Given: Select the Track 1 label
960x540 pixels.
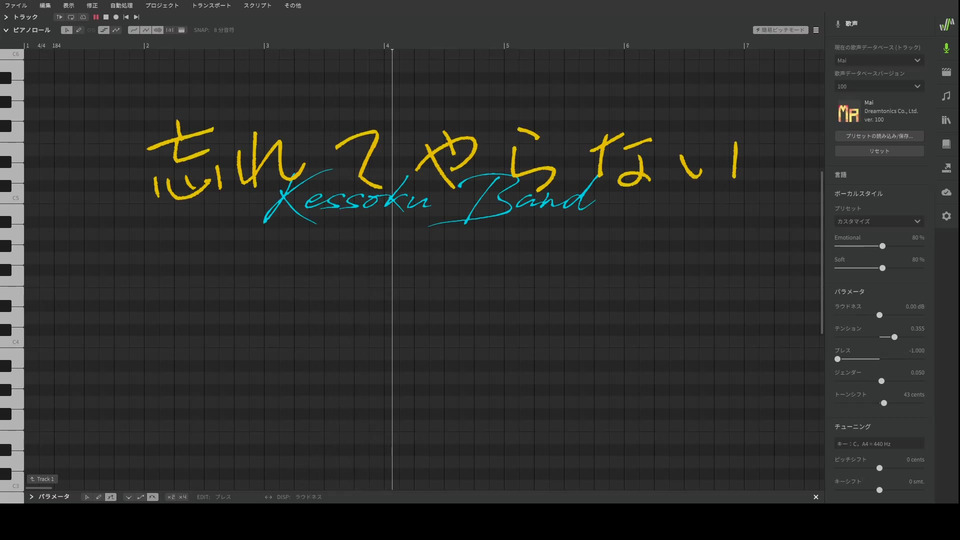Looking at the screenshot, I should pyautogui.click(x=42, y=479).
